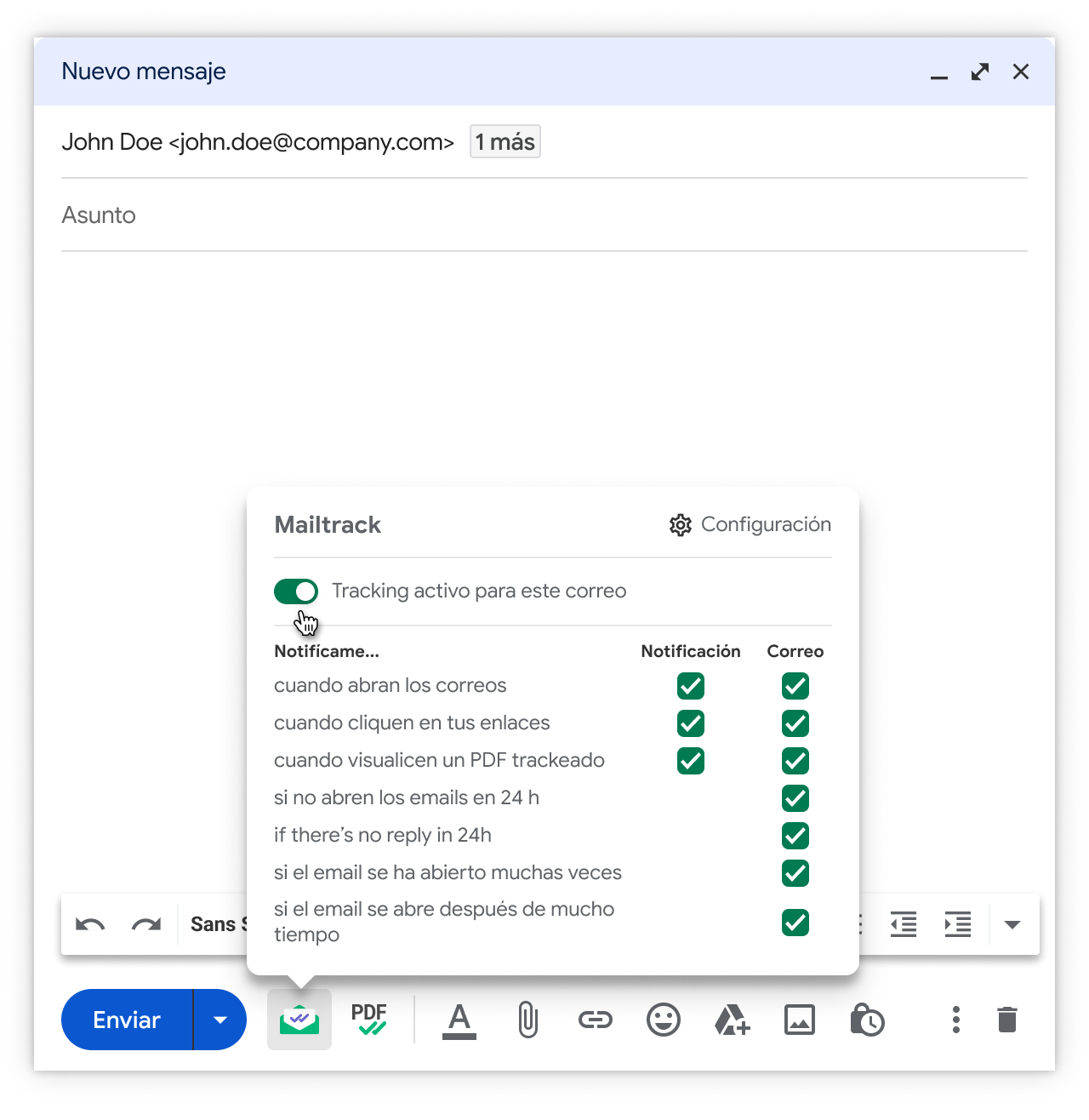Insert file from Google Drive

(732, 1020)
